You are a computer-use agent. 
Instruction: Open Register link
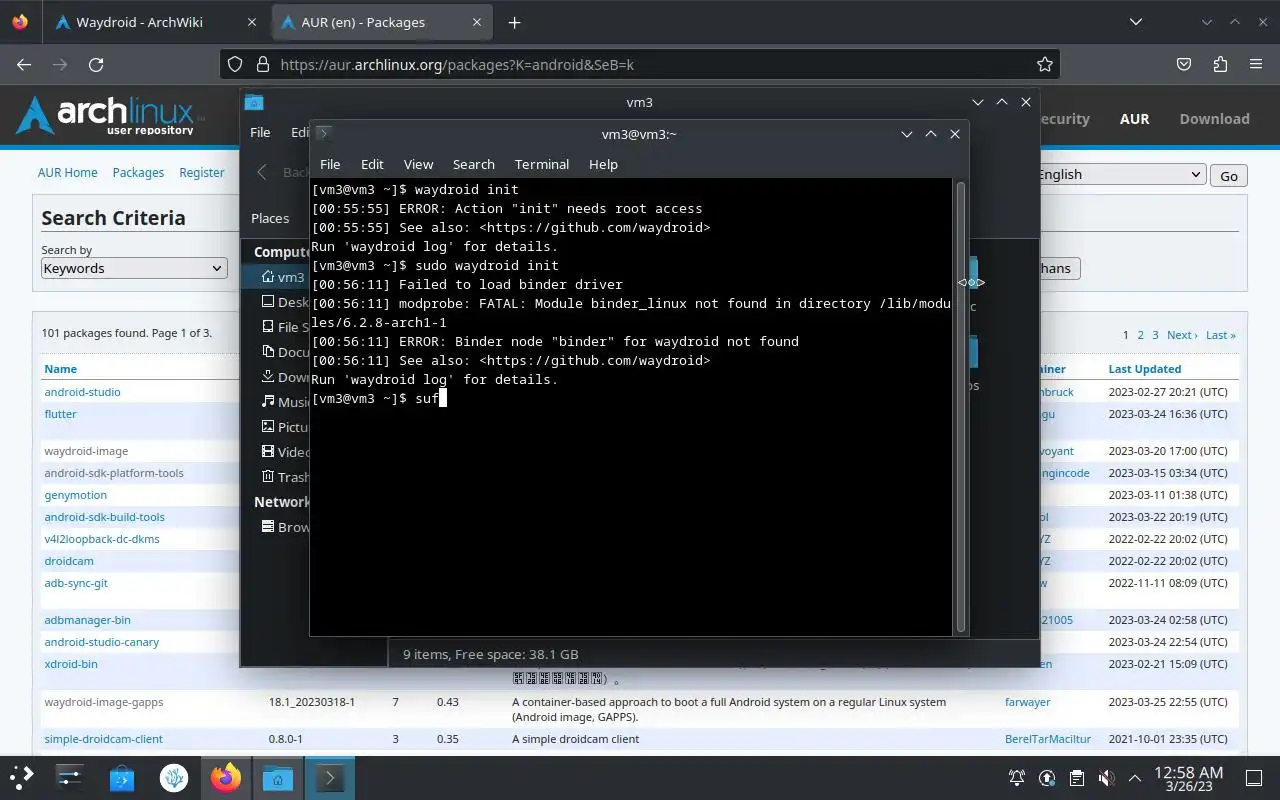click(x=202, y=172)
